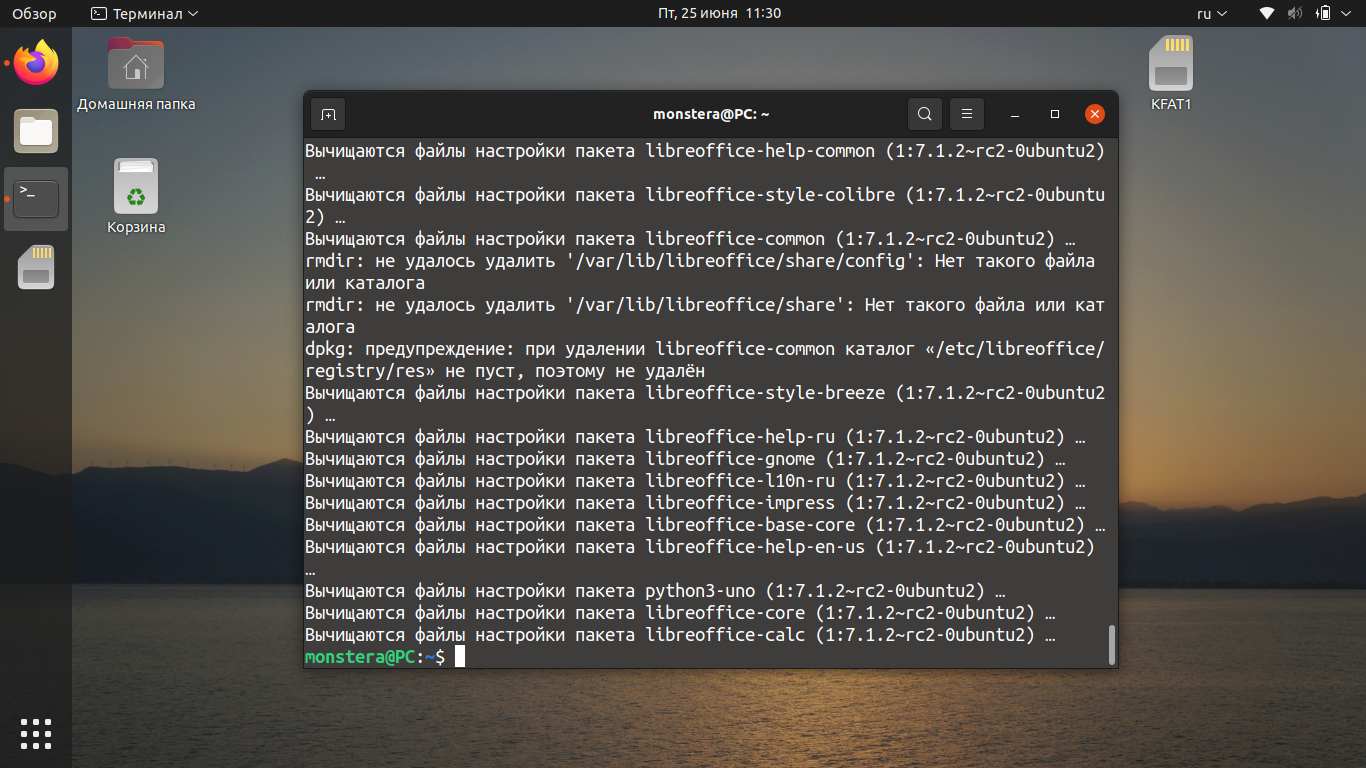Screen dimensions: 1366x768
Task: Open the SD card drive in dock
Action: tap(36, 267)
